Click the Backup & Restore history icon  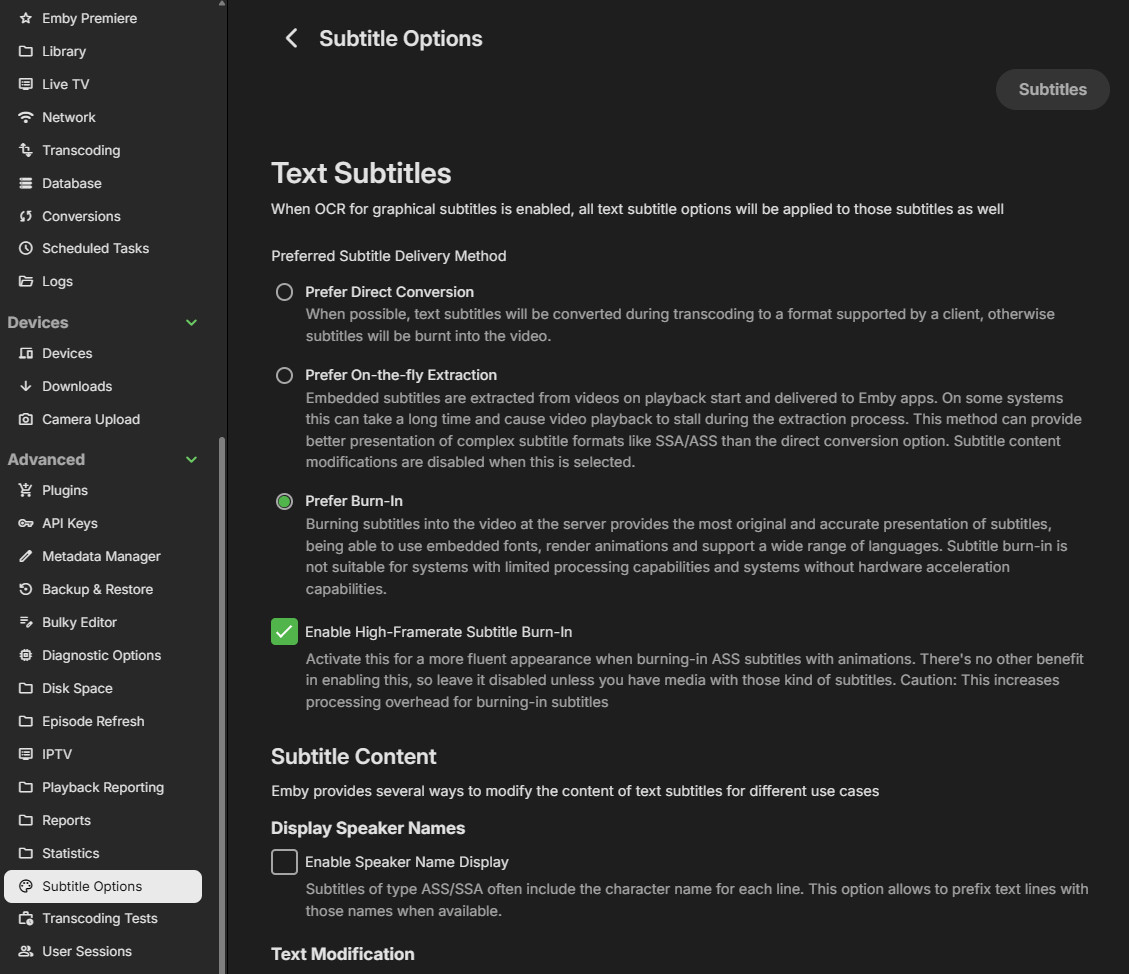pyautogui.click(x=26, y=589)
